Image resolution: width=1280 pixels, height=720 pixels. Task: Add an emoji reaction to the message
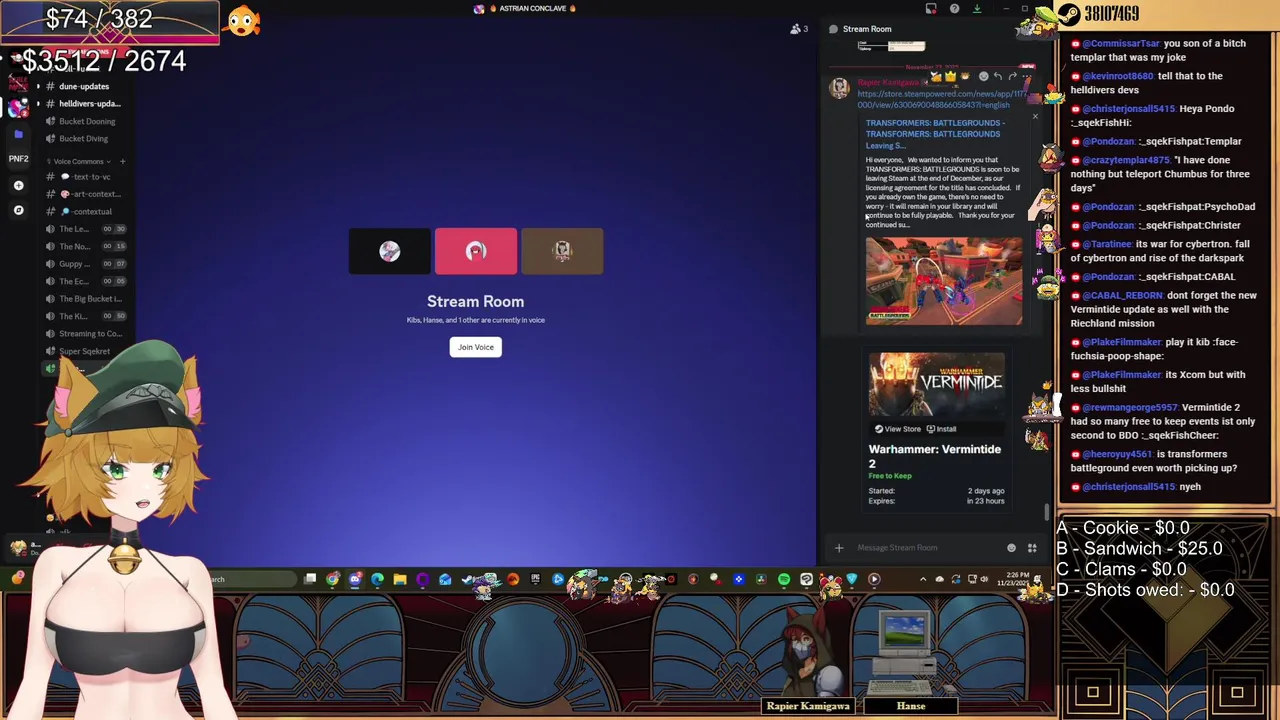[x=983, y=76]
